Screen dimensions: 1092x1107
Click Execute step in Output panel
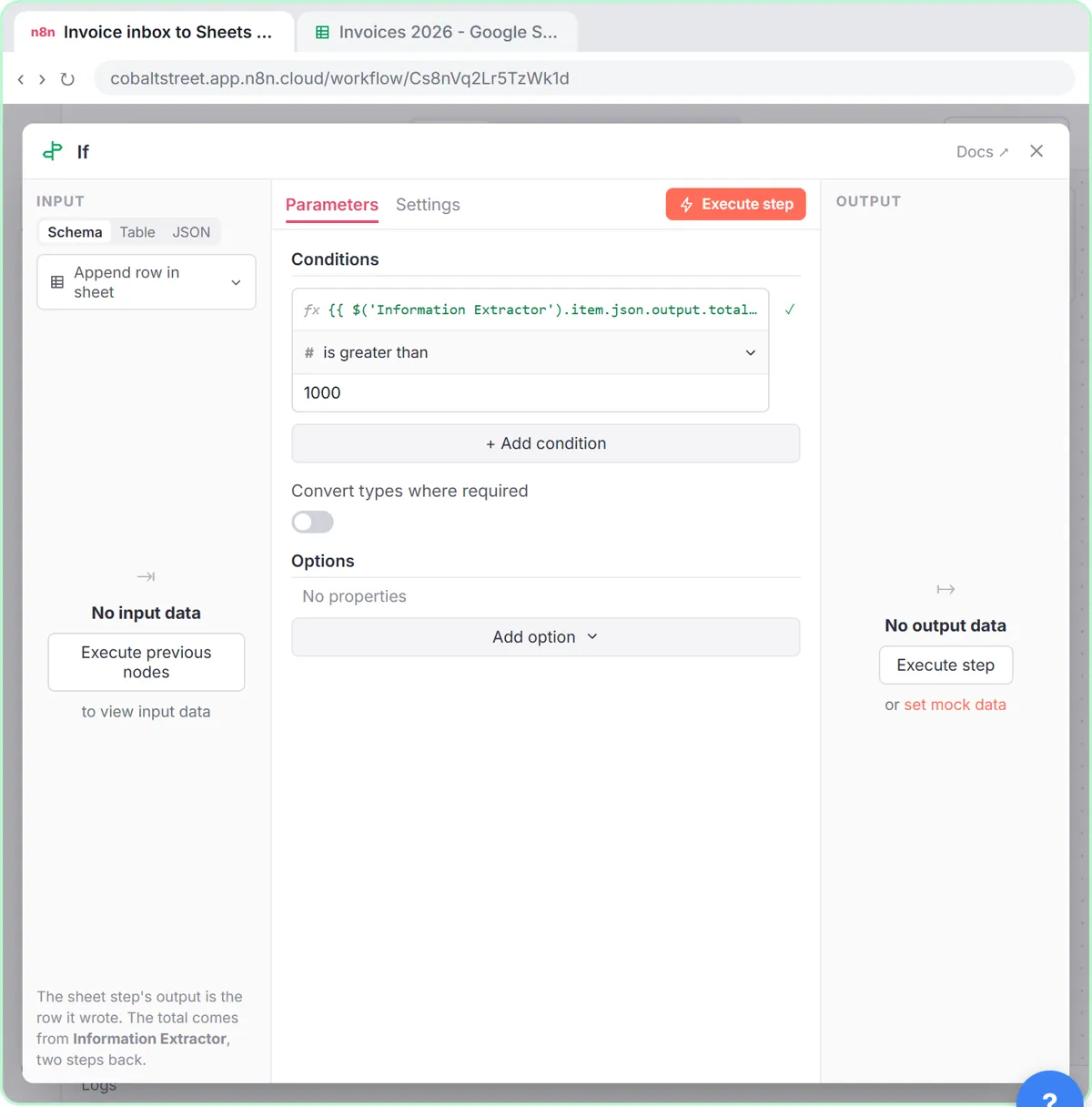click(945, 665)
